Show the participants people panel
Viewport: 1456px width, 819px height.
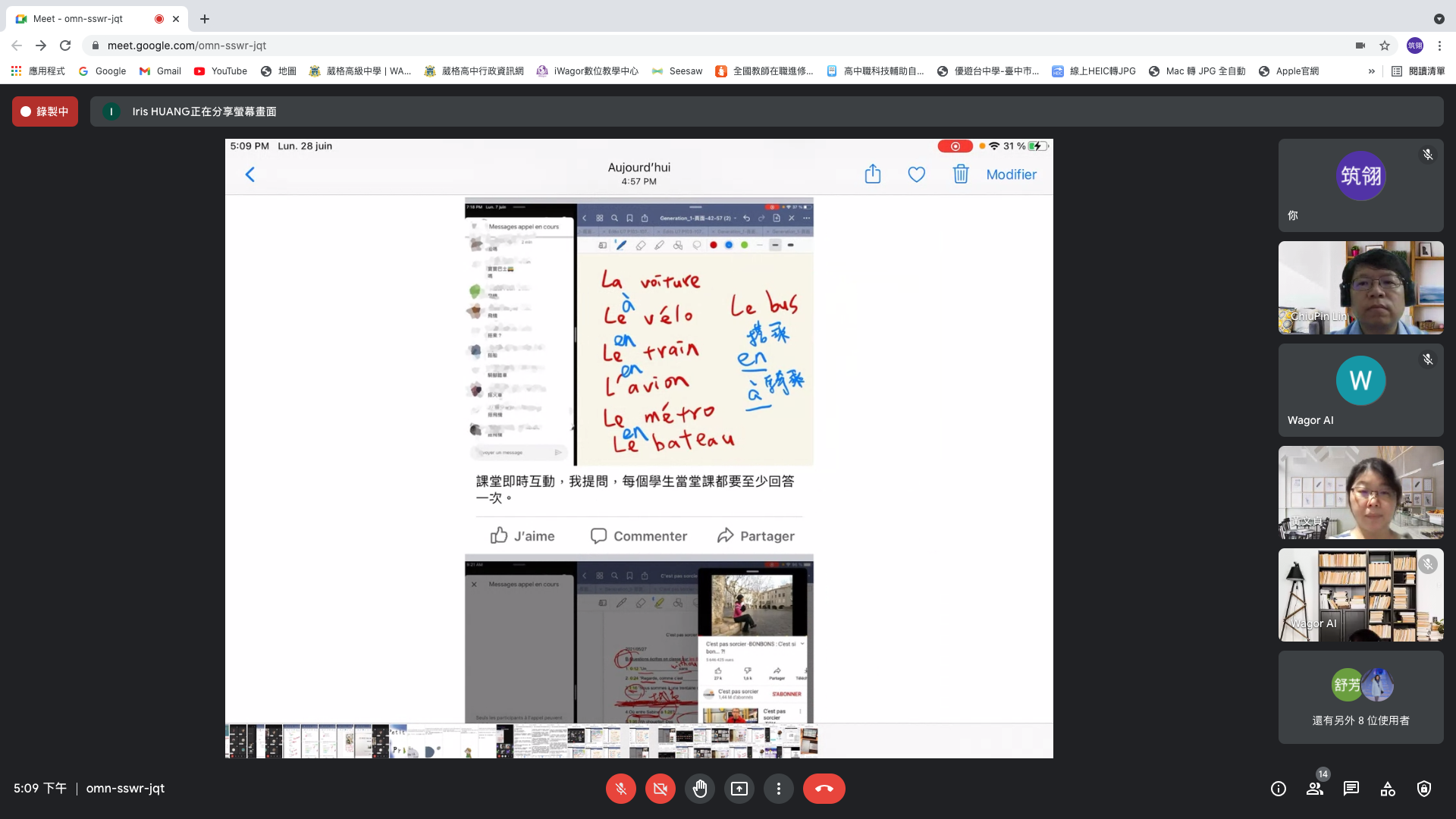[x=1315, y=789]
